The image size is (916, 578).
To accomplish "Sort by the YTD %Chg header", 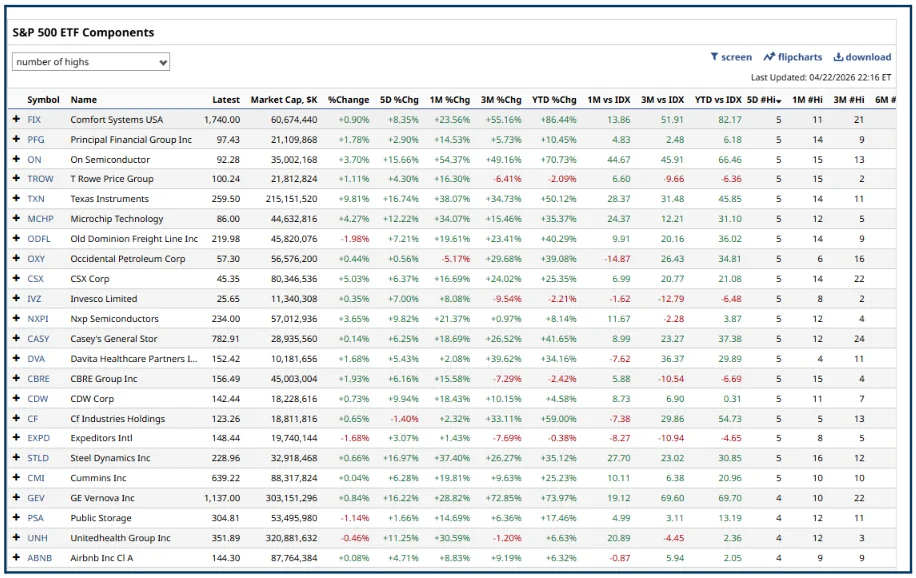I will click(x=554, y=99).
